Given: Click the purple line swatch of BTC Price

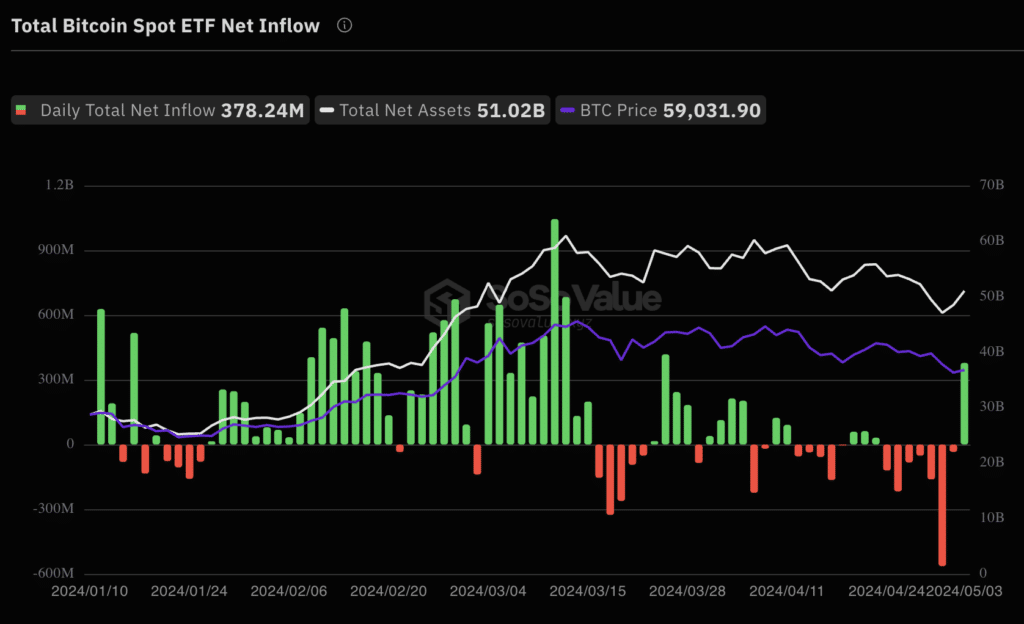Looking at the screenshot, I should coord(568,110).
